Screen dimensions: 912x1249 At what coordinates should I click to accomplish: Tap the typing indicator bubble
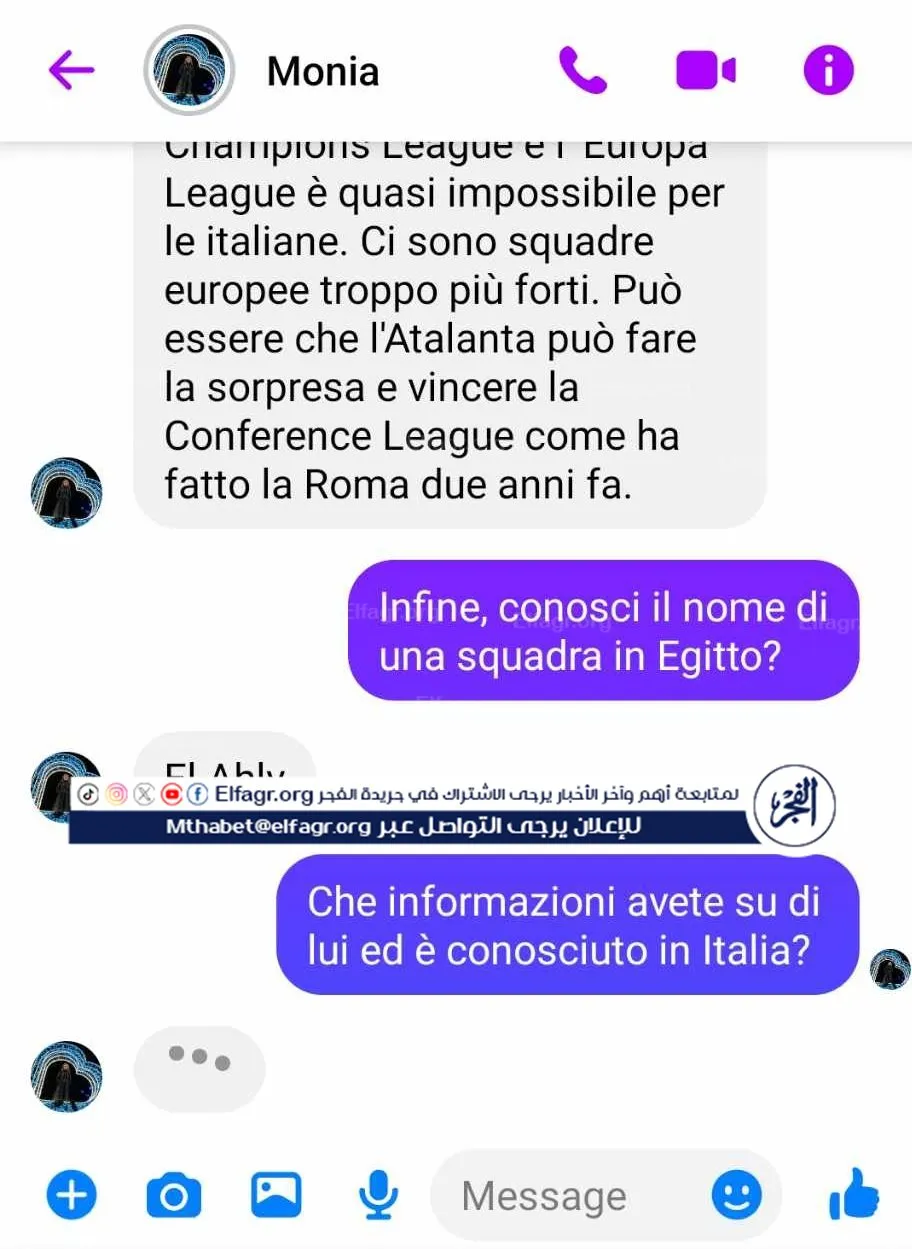tap(200, 1069)
